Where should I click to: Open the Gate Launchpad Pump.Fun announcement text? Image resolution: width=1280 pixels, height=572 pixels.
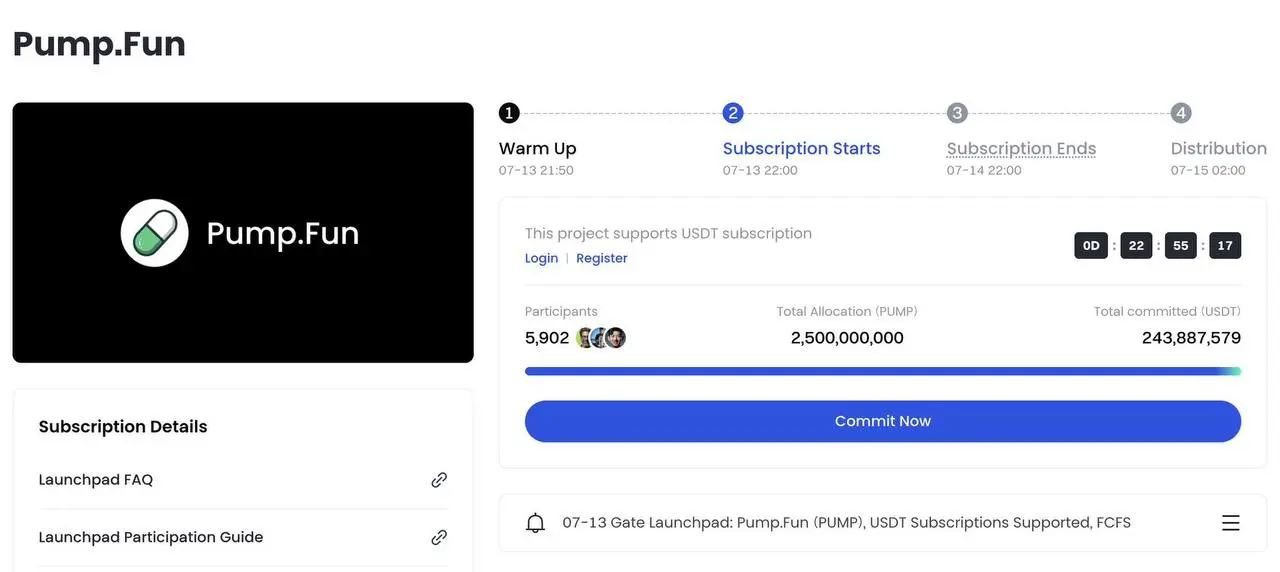846,523
